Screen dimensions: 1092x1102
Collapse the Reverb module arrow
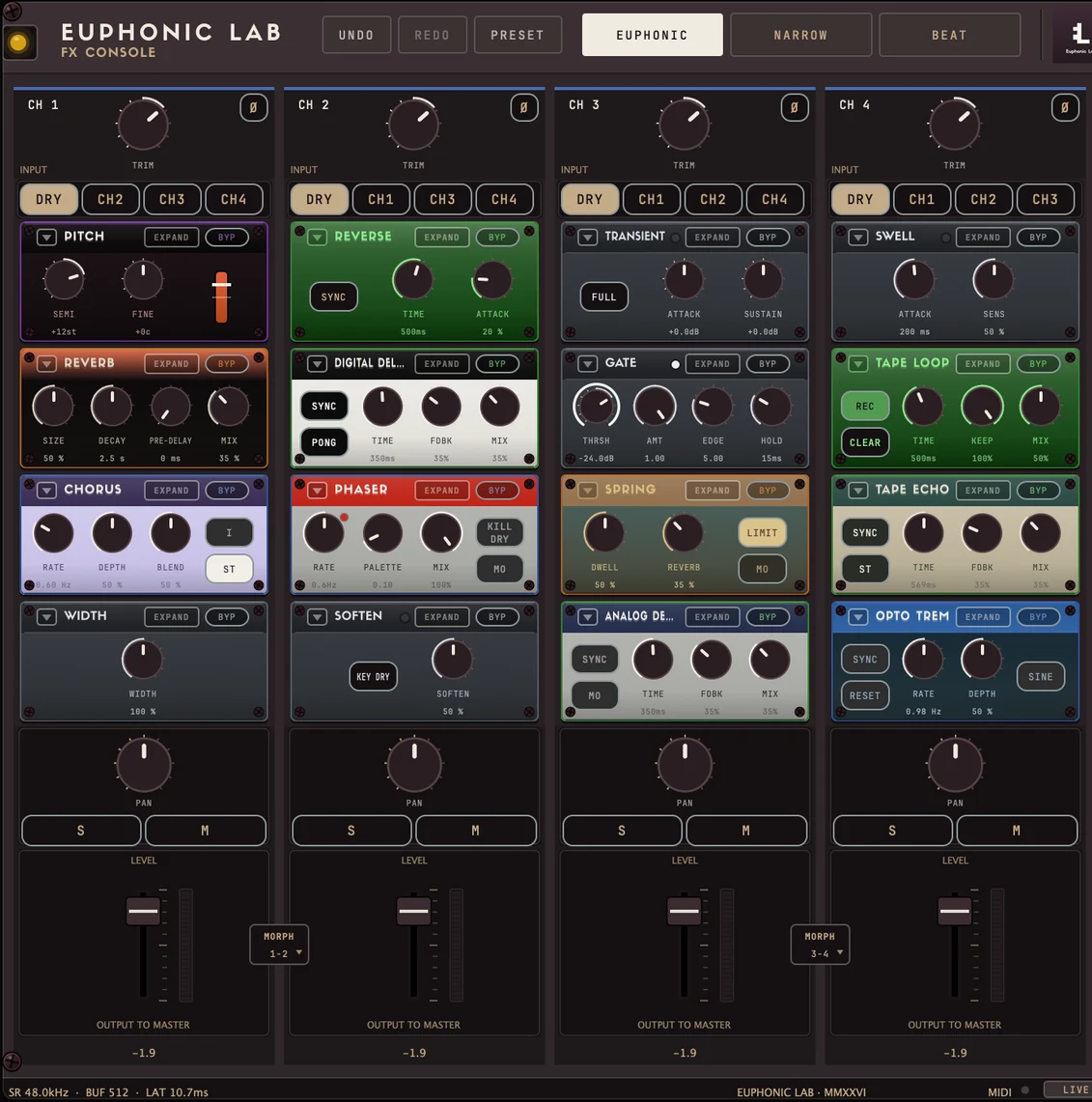point(46,364)
